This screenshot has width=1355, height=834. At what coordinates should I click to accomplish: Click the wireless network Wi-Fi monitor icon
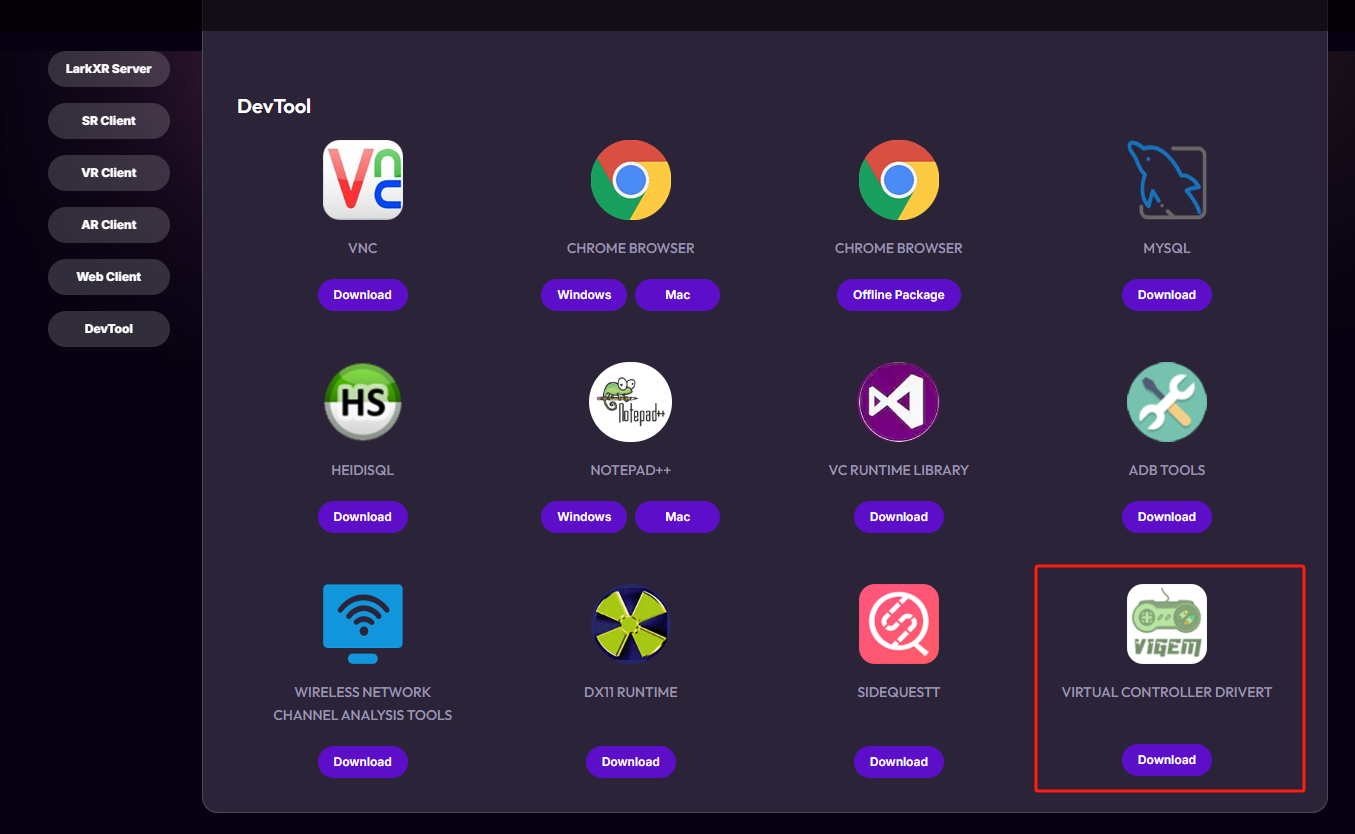(x=363, y=624)
